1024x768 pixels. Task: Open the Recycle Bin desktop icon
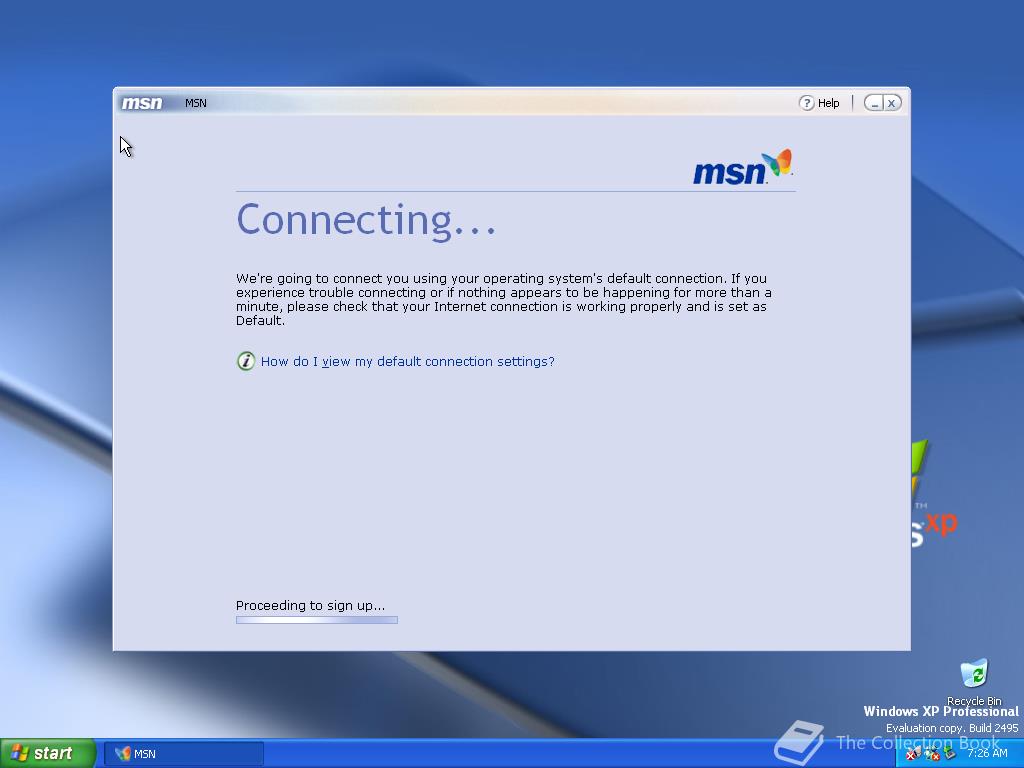(974, 682)
